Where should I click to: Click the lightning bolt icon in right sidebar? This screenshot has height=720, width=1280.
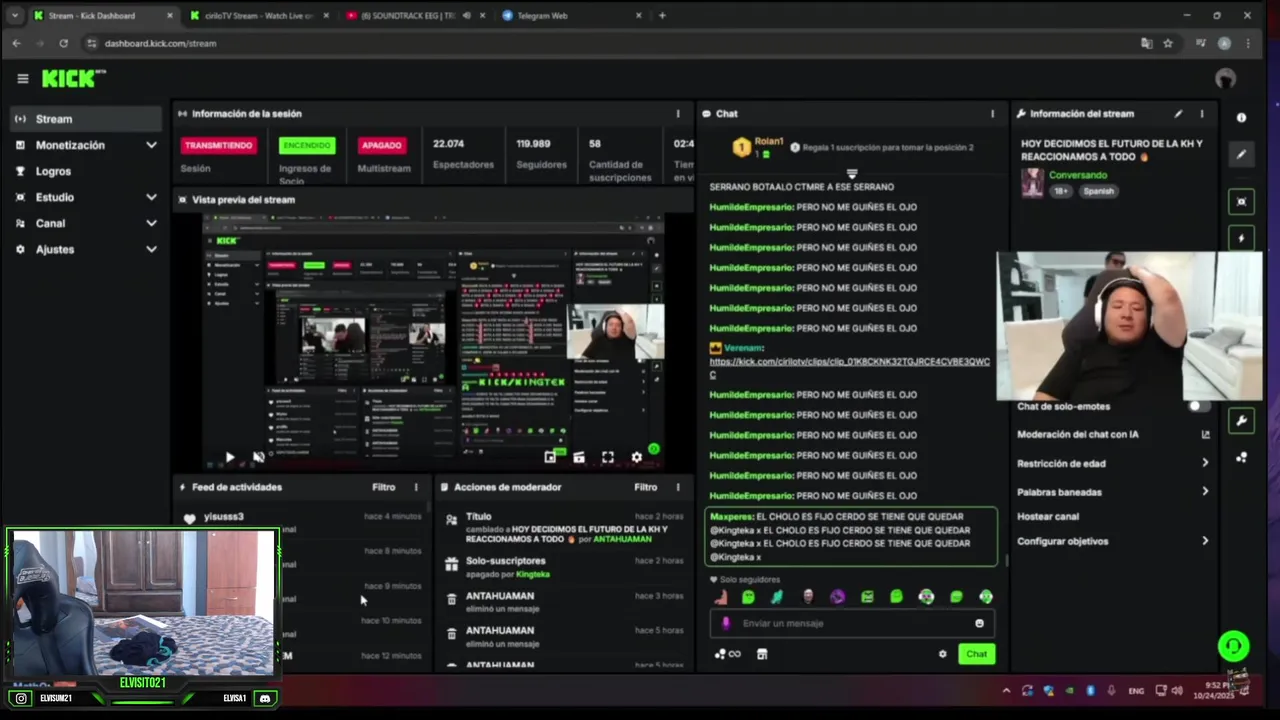tap(1241, 238)
